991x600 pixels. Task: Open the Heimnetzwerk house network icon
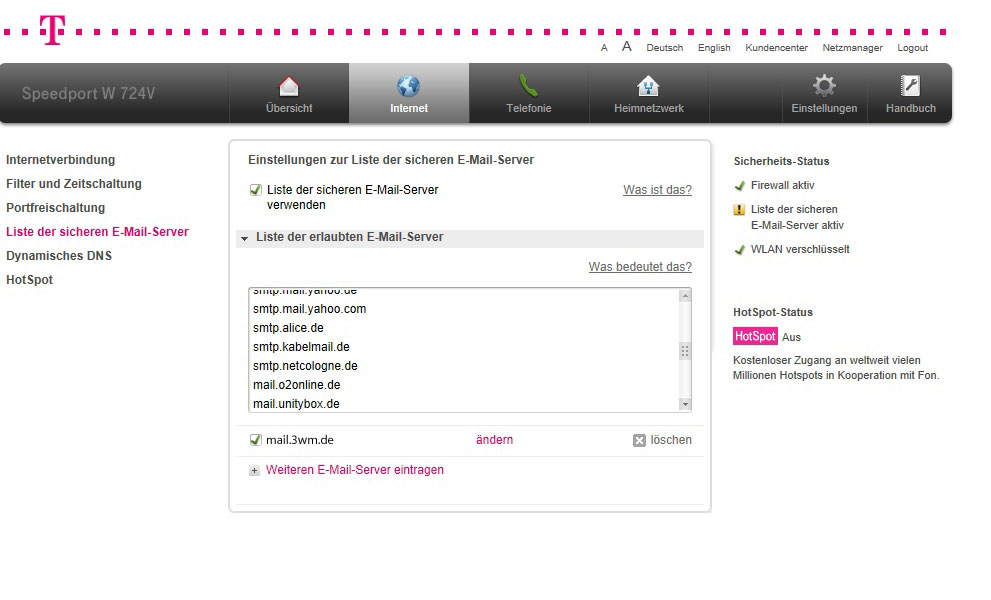[x=648, y=86]
